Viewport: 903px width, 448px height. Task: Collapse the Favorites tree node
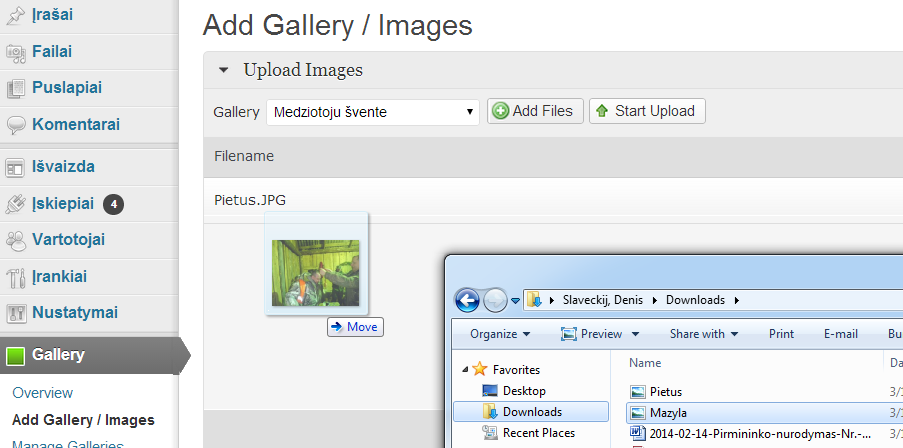coord(465,370)
